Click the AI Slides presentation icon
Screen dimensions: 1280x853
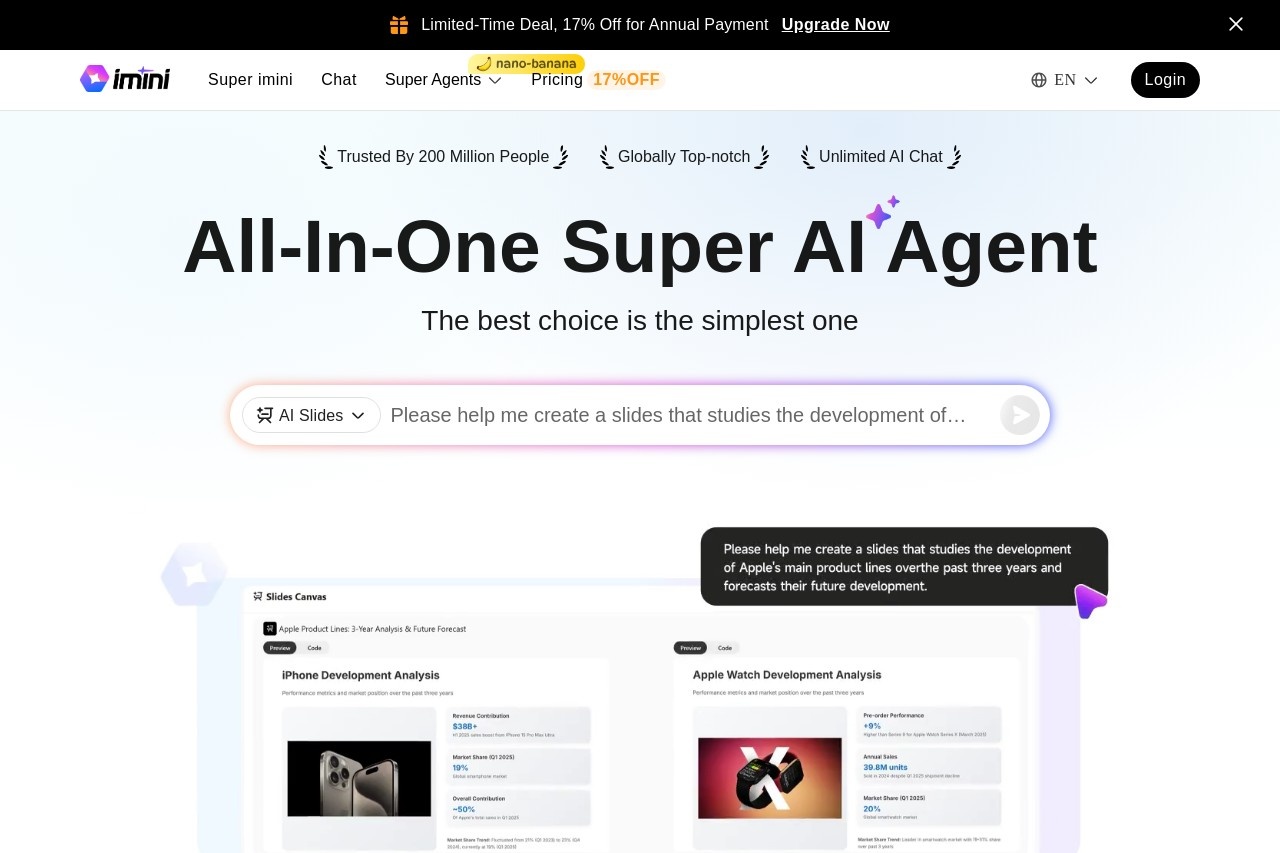click(x=264, y=415)
